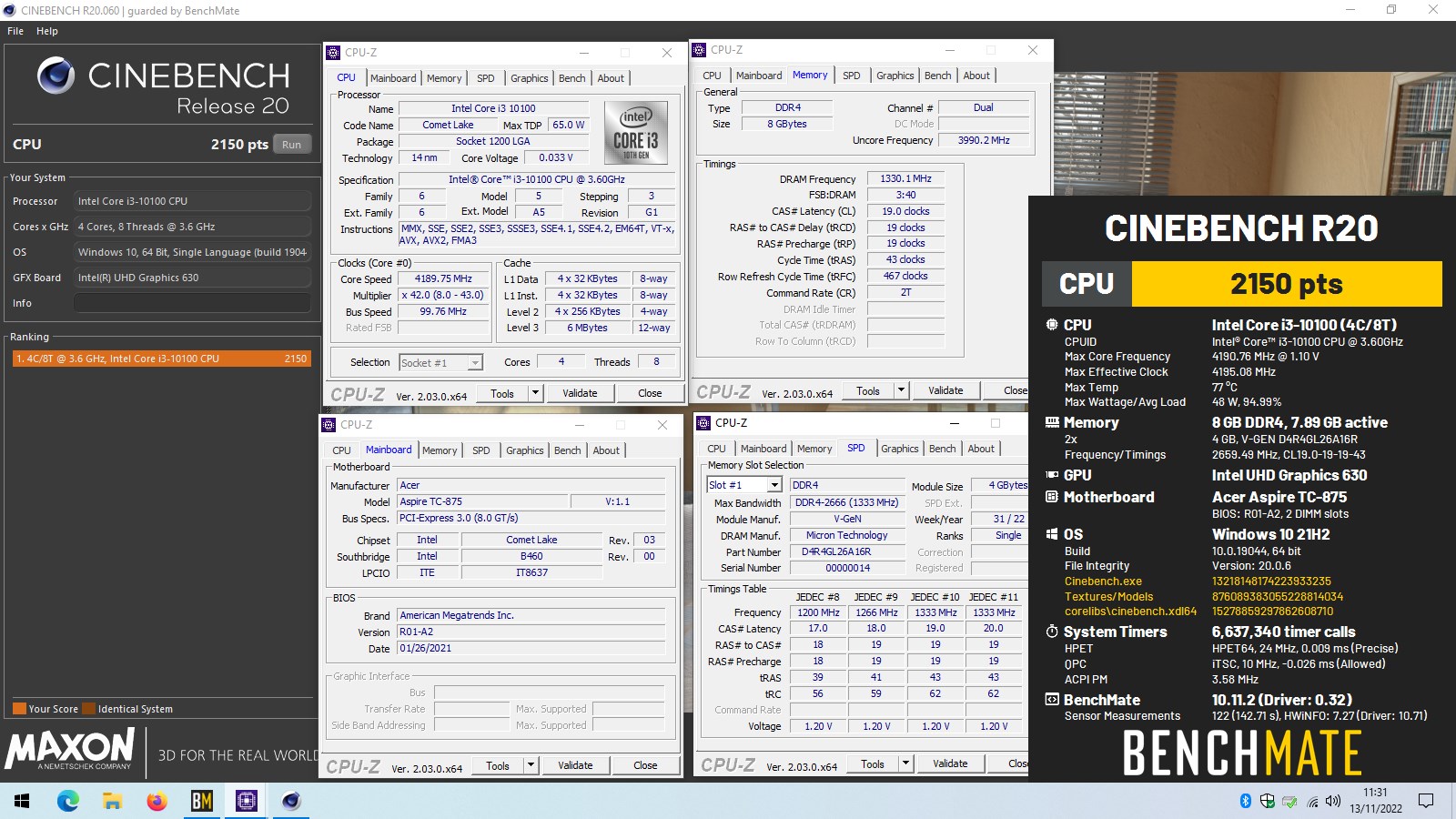The width and height of the screenshot is (1456, 819).
Task: Open Microsoft Edge from the taskbar
Action: coord(67,801)
